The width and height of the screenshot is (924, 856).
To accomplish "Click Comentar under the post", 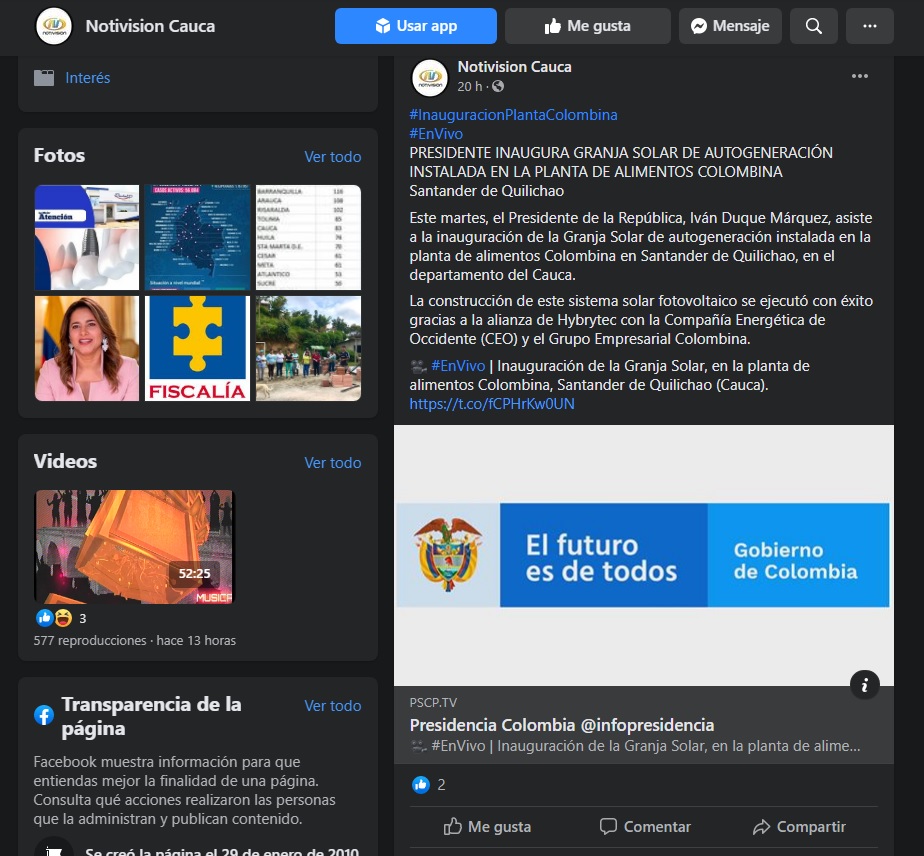I will pos(645,827).
